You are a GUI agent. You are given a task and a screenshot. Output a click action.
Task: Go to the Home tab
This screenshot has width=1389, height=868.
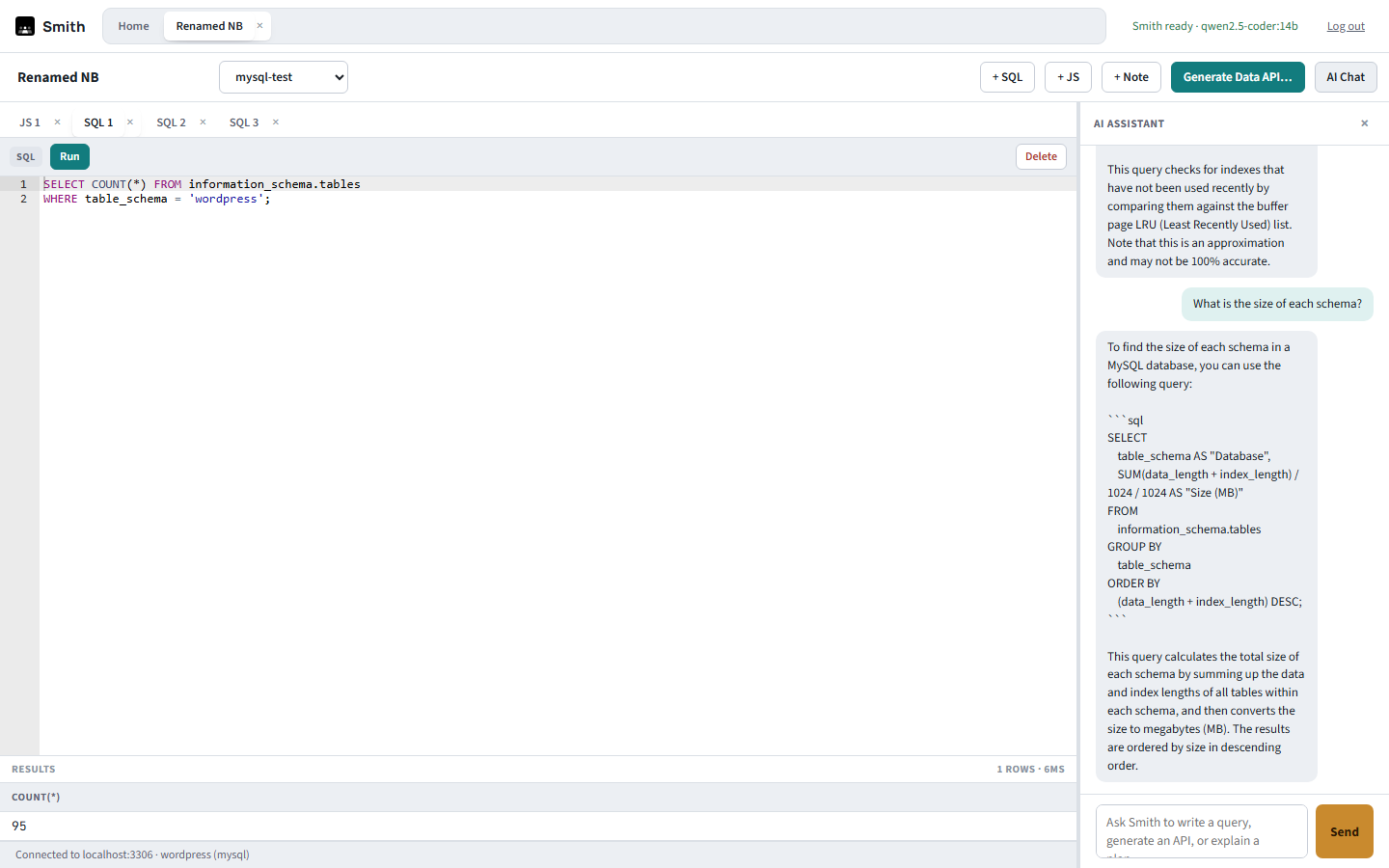pyautogui.click(x=133, y=26)
